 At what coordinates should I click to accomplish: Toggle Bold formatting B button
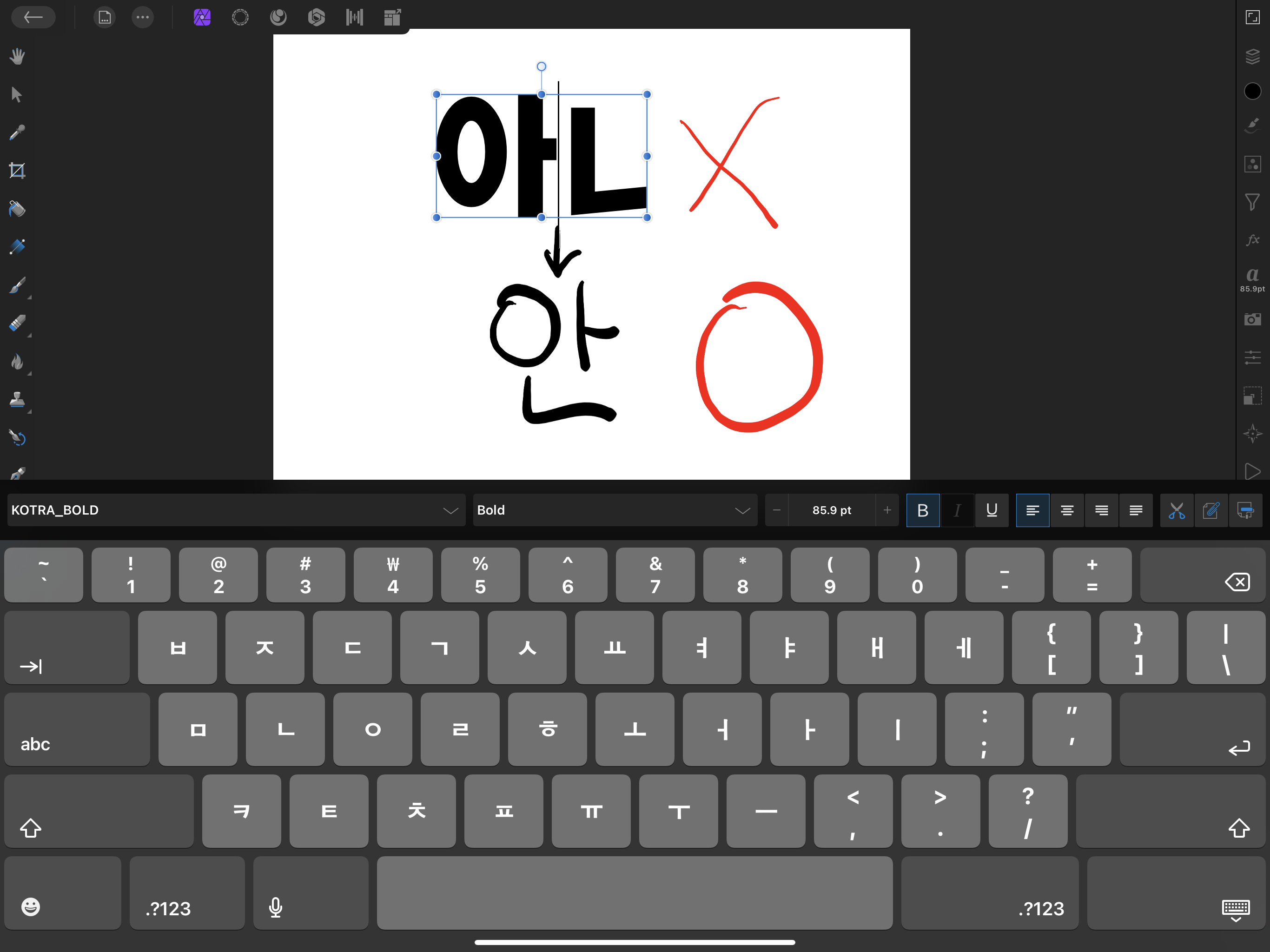point(923,510)
